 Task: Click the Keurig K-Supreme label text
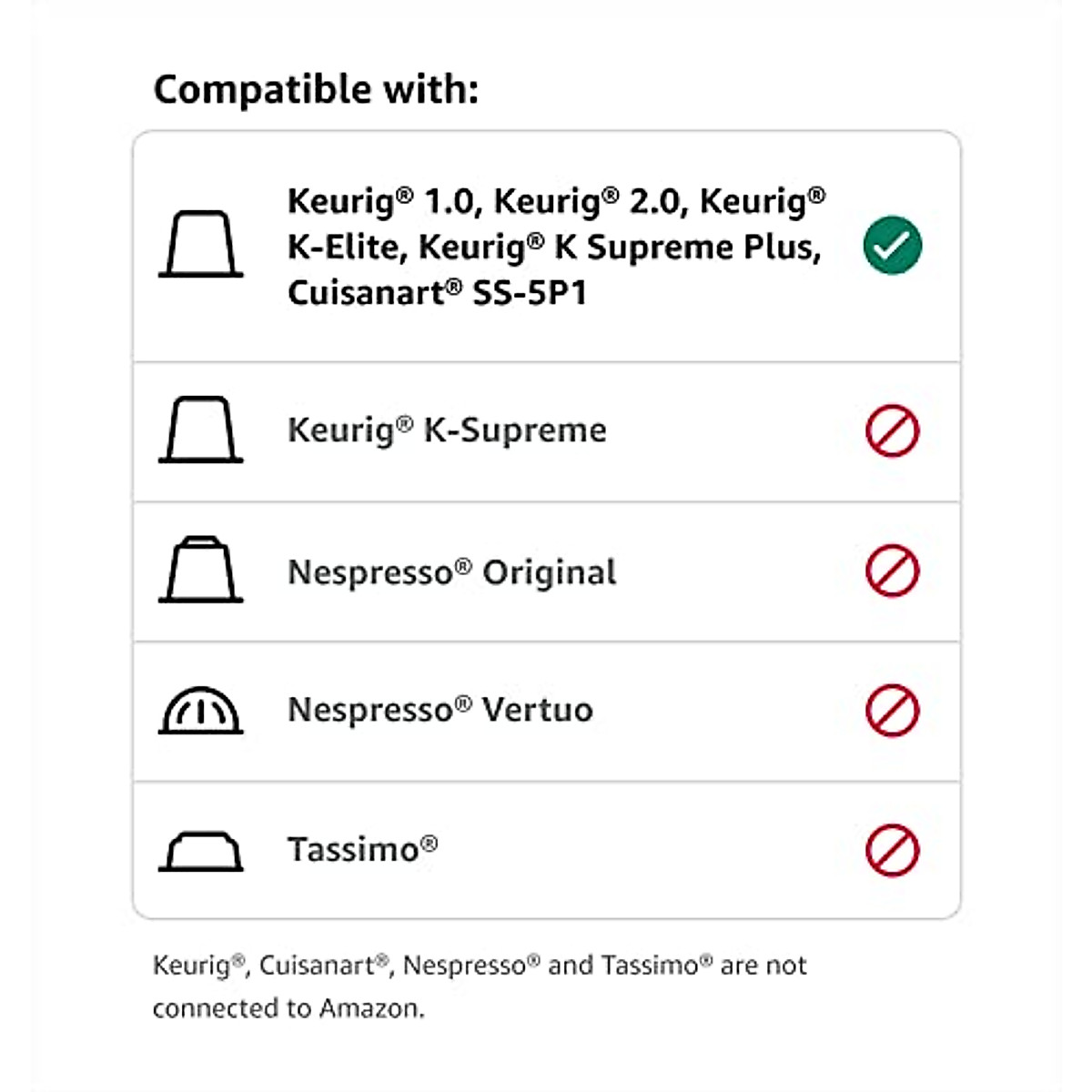447,430
